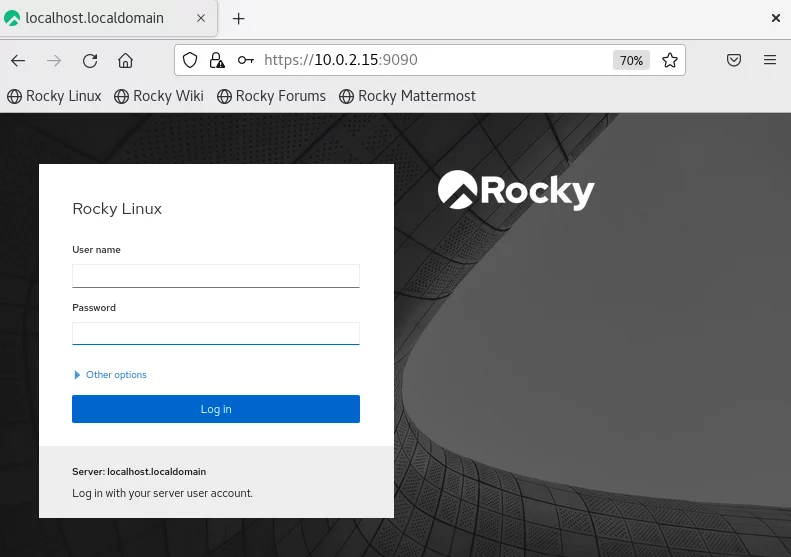Viewport: 791px width, 557px height.
Task: Open tracking protection shield icon
Action: coord(190,60)
